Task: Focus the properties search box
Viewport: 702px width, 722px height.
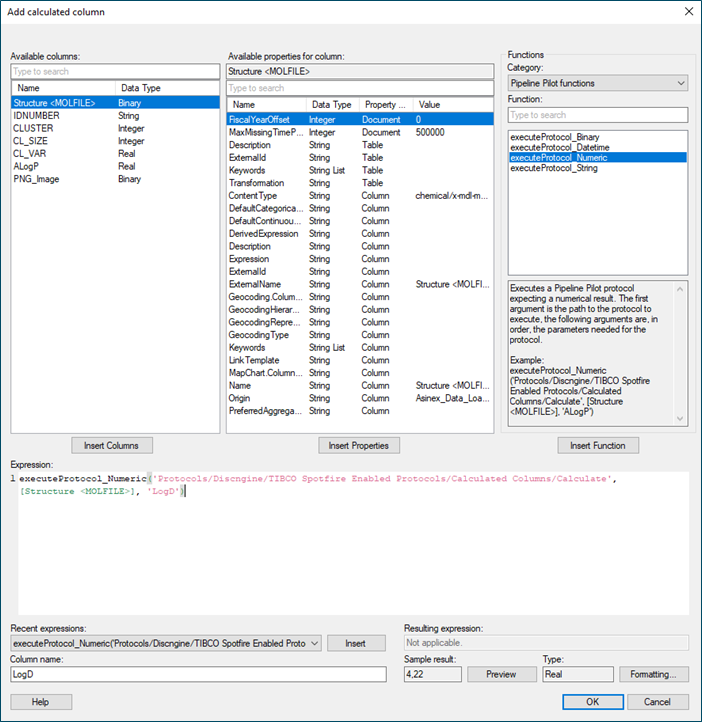Action: click(360, 88)
